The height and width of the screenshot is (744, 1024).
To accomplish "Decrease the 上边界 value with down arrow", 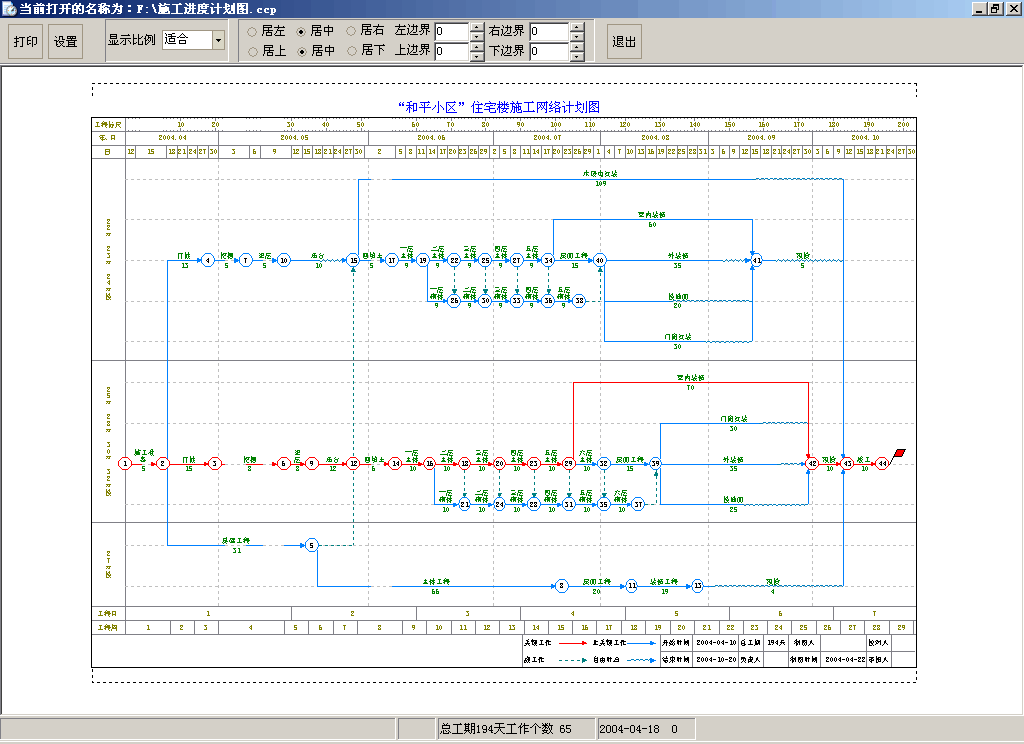I will pos(477,56).
